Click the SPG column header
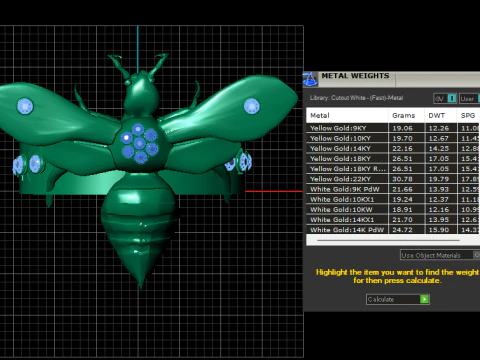 (468, 116)
